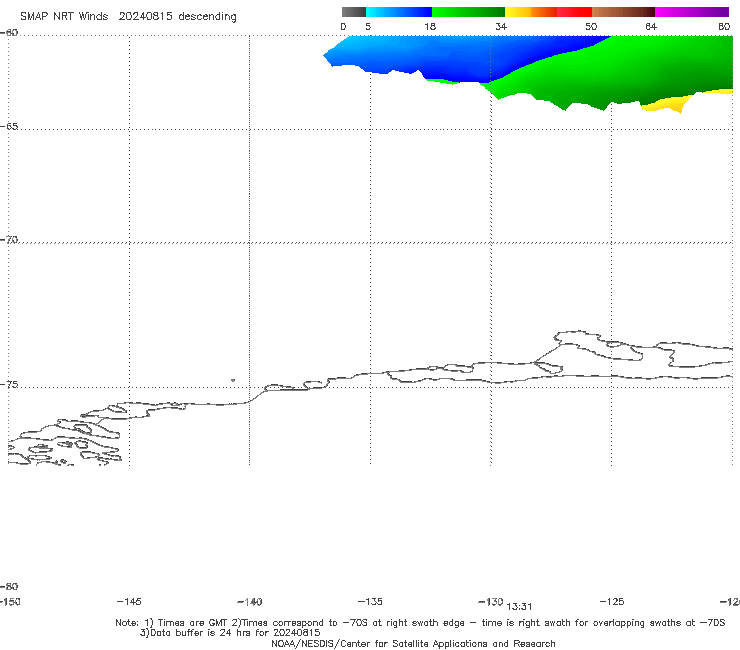Click the 'Data buffer is 24 hrs' note

point(230,633)
